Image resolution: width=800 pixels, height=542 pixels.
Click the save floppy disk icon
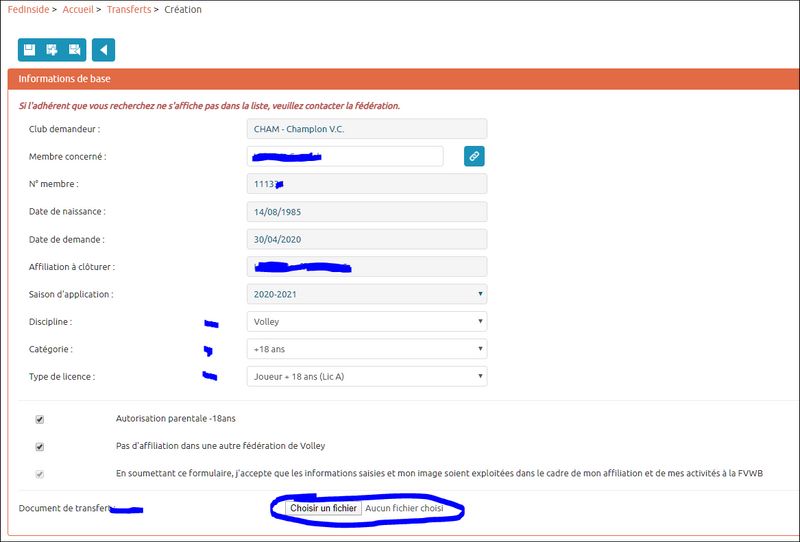coord(29,50)
